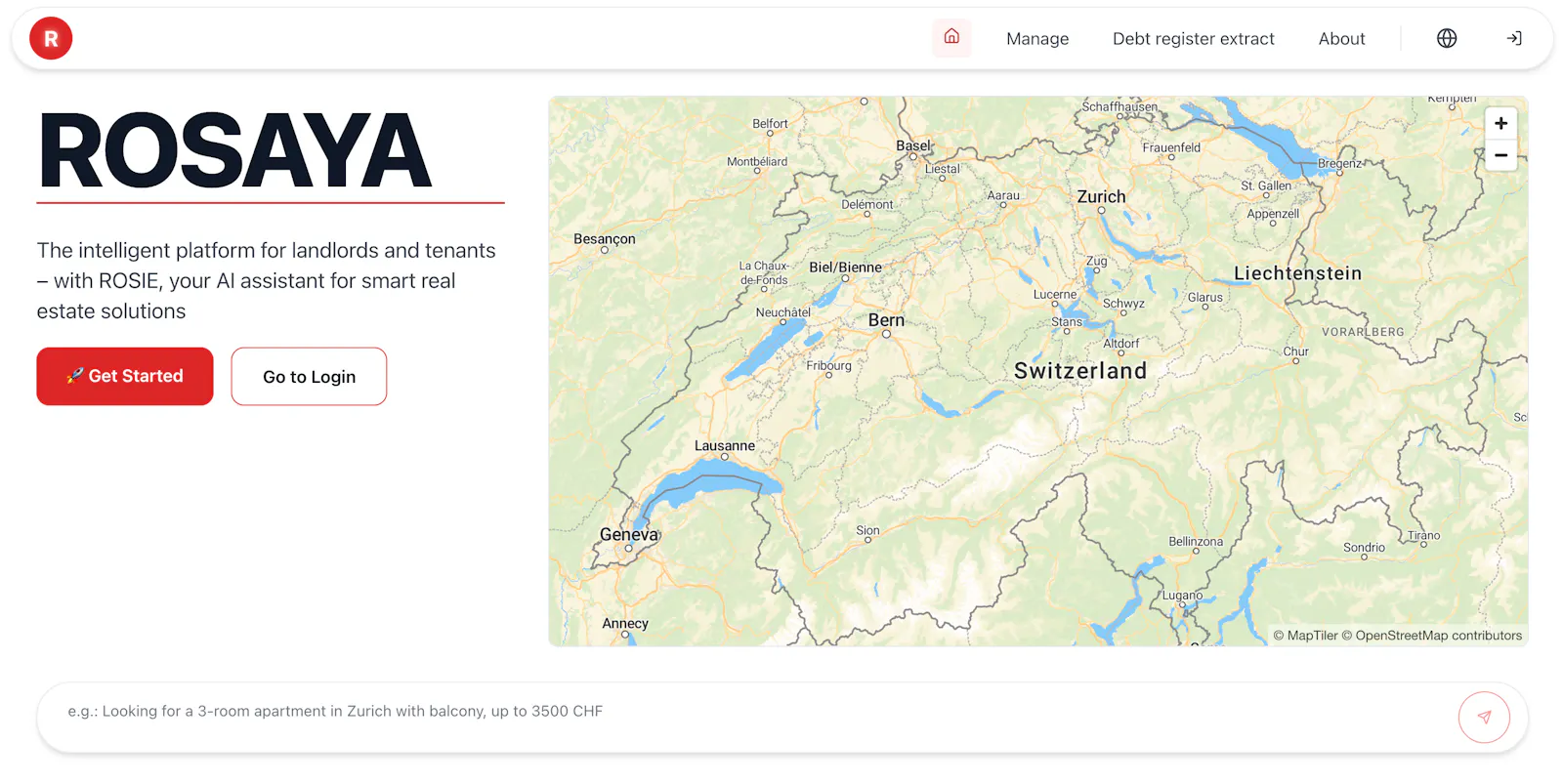
Task: Click Sion label on the map
Action: pos(867,530)
